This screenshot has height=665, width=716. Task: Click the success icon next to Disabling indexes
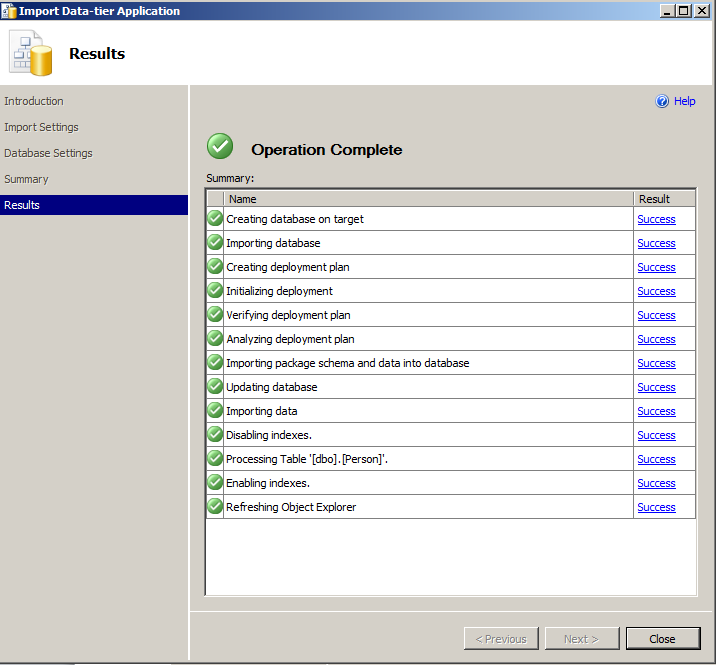[215, 435]
